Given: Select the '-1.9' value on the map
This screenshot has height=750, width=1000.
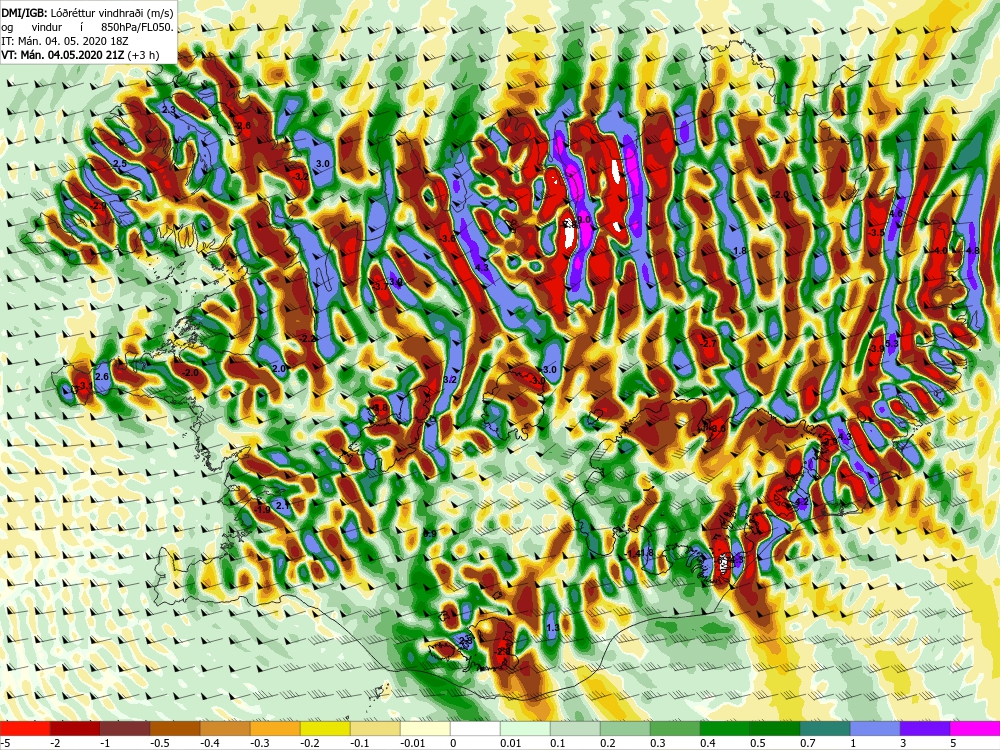Looking at the screenshot, I should [x=263, y=510].
